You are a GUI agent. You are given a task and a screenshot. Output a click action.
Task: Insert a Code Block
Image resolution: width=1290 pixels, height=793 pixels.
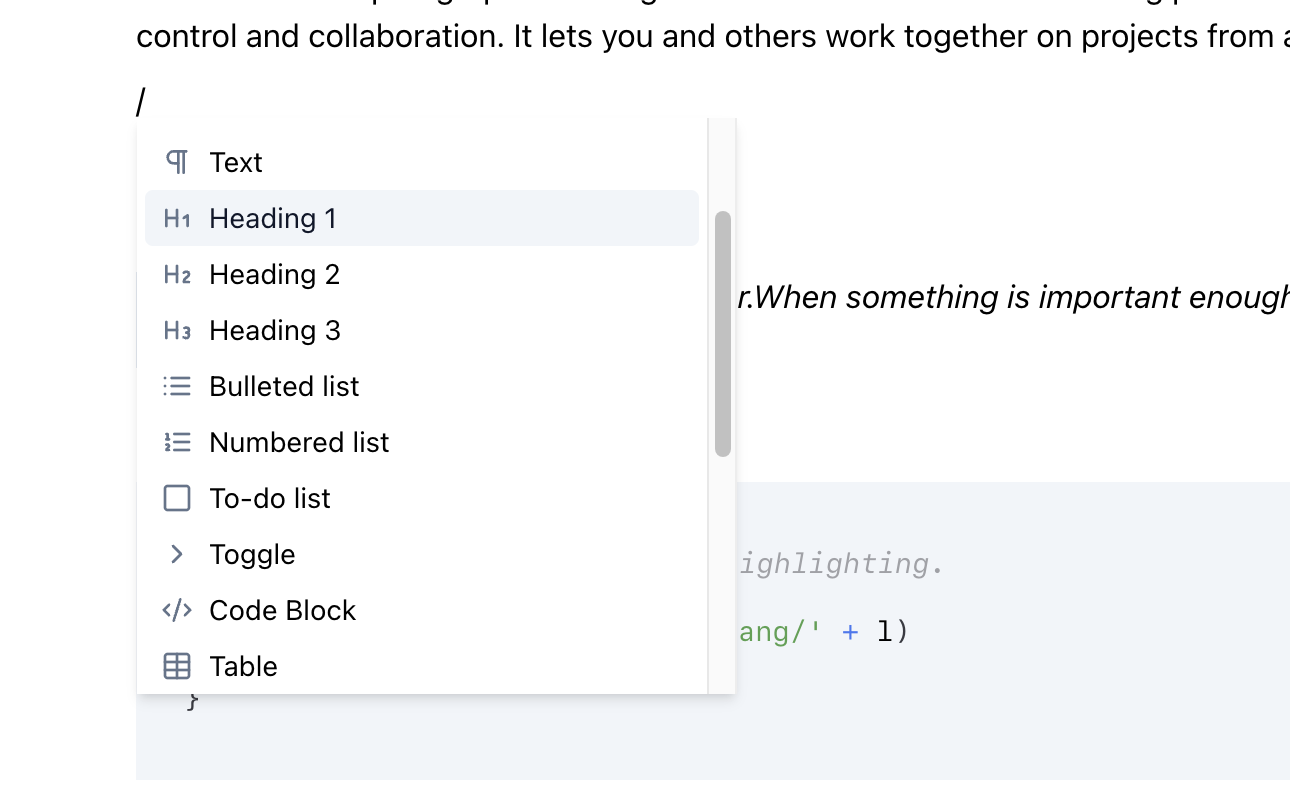pyautogui.click(x=282, y=610)
